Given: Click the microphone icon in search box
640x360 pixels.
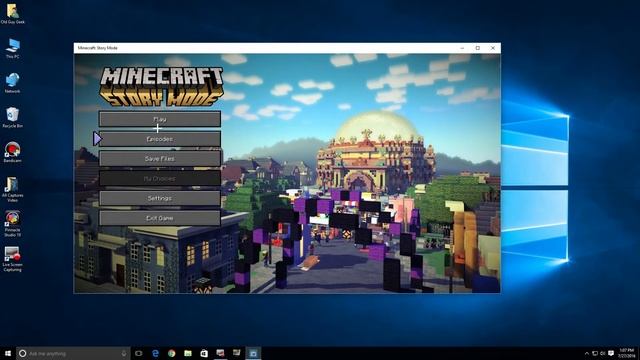Looking at the screenshot, I should tap(124, 353).
